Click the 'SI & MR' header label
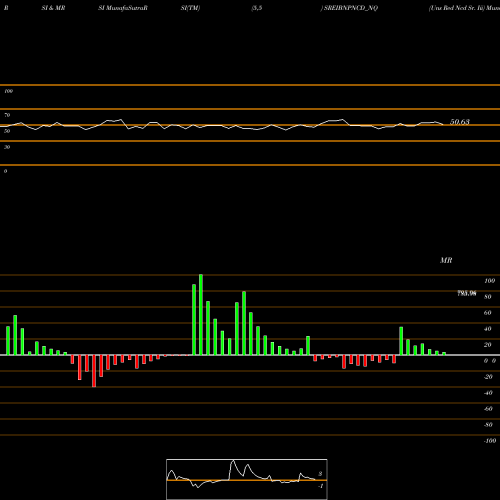This screenshot has width=500, height=500. [53, 8]
